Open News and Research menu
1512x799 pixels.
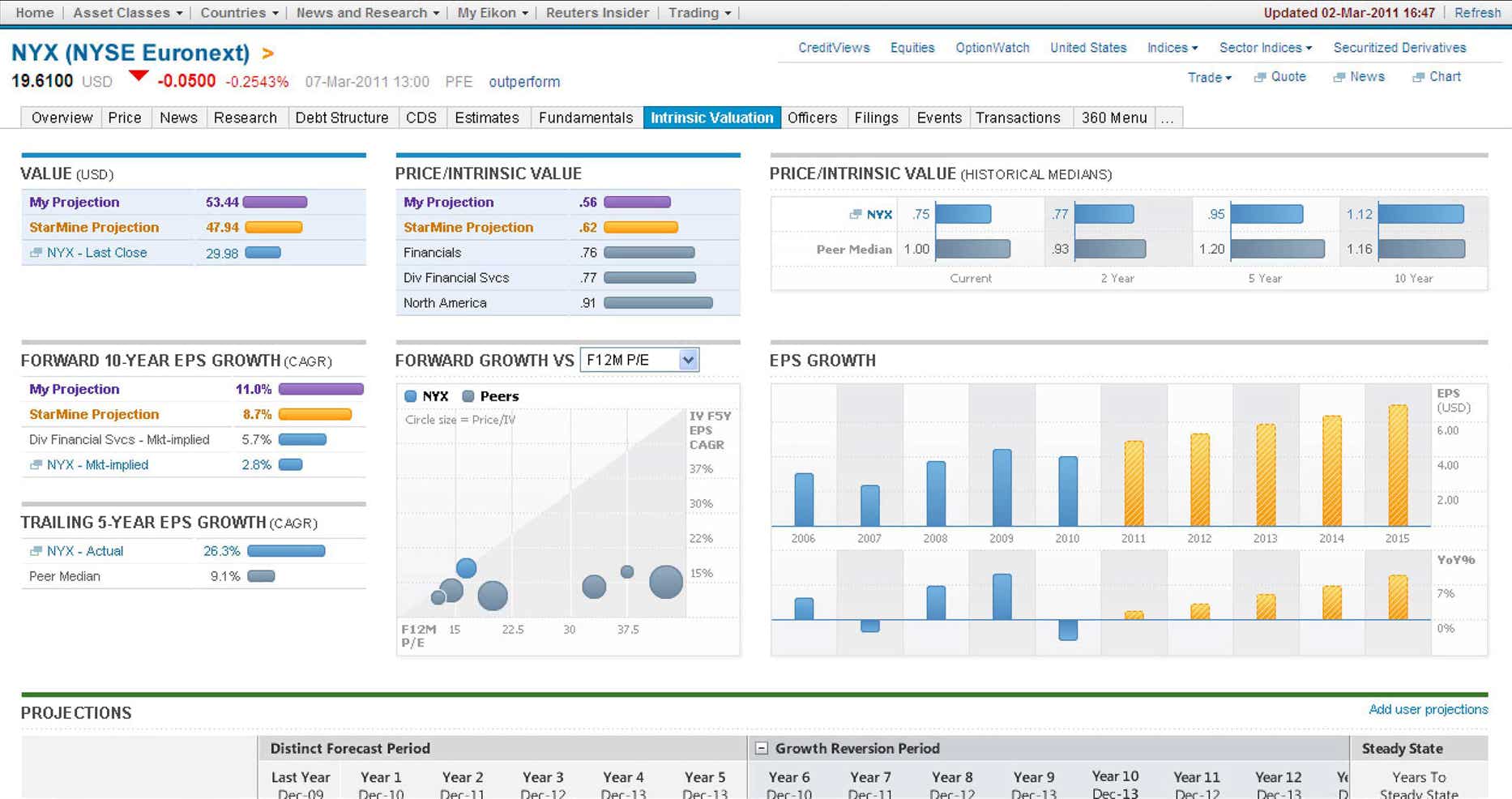368,13
